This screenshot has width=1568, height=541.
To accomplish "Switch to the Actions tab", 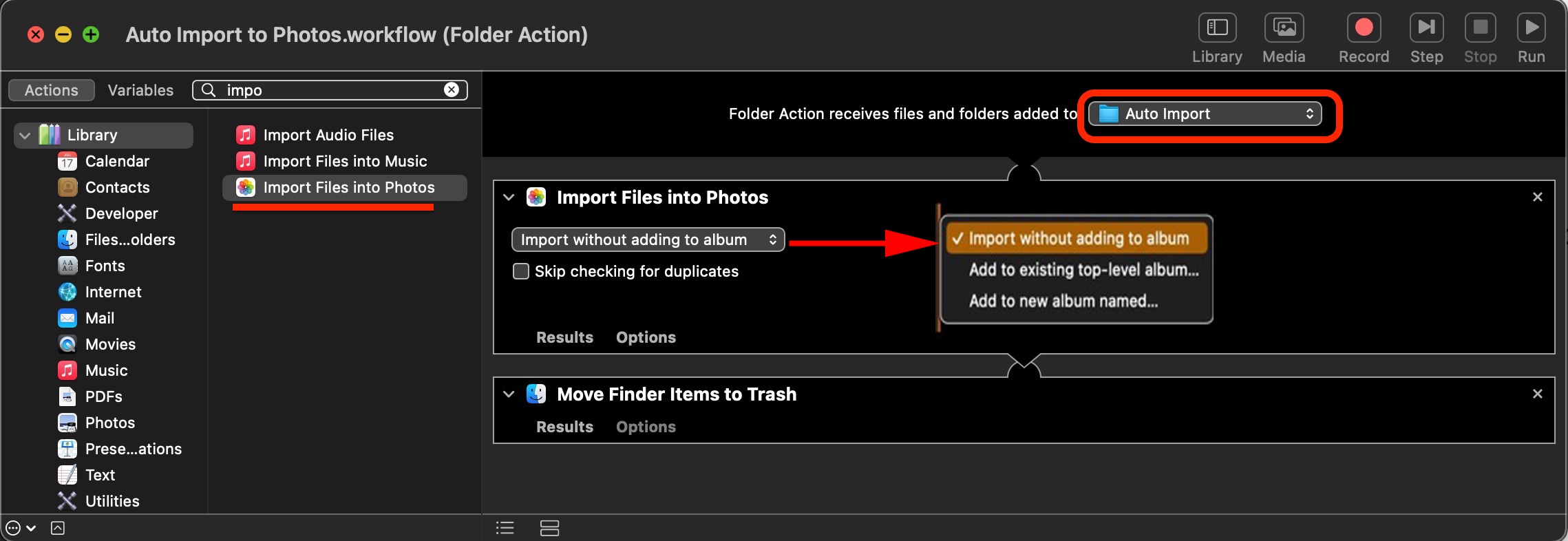I will point(50,89).
